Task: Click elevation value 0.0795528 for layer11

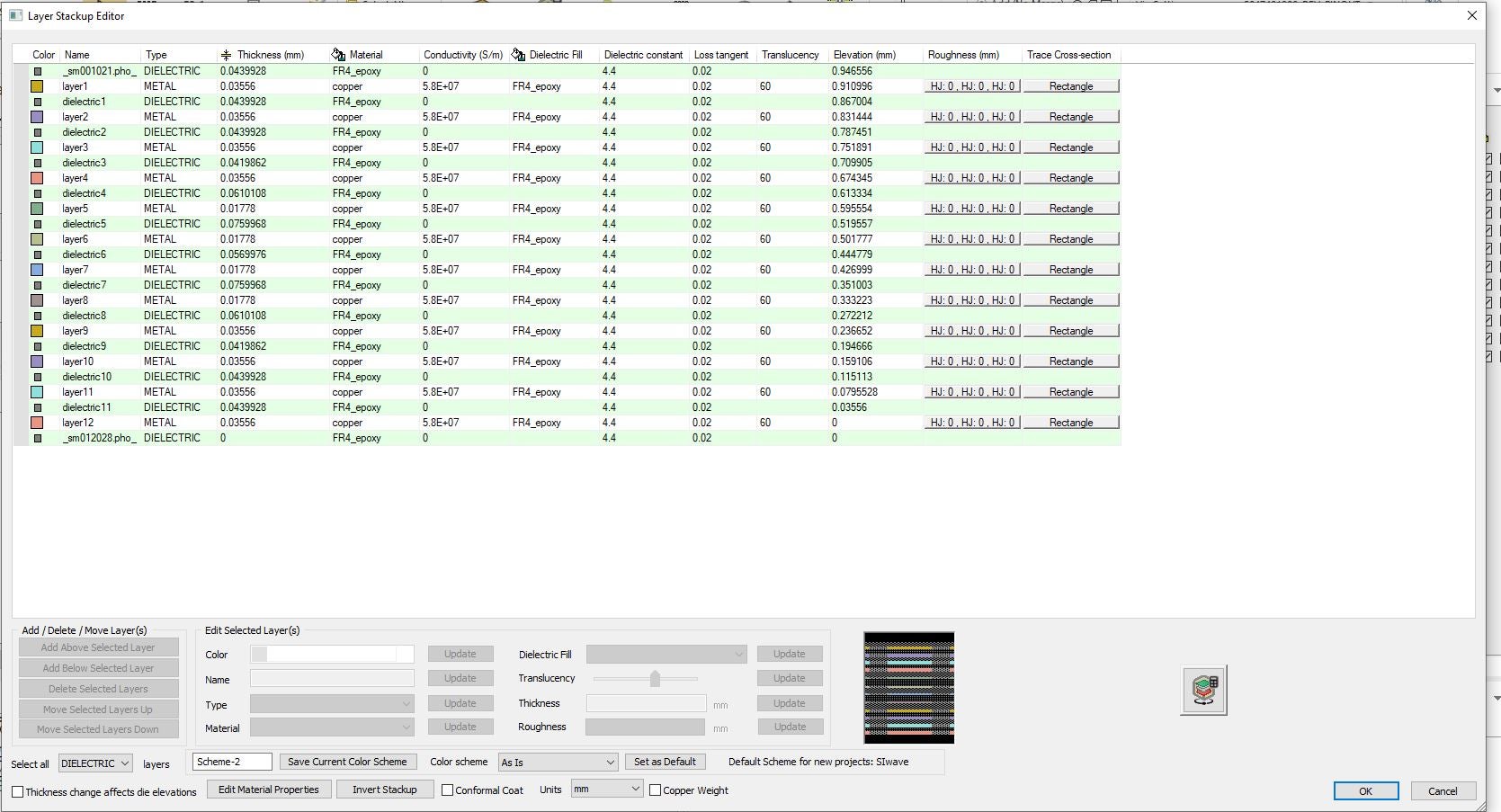Action: point(854,392)
